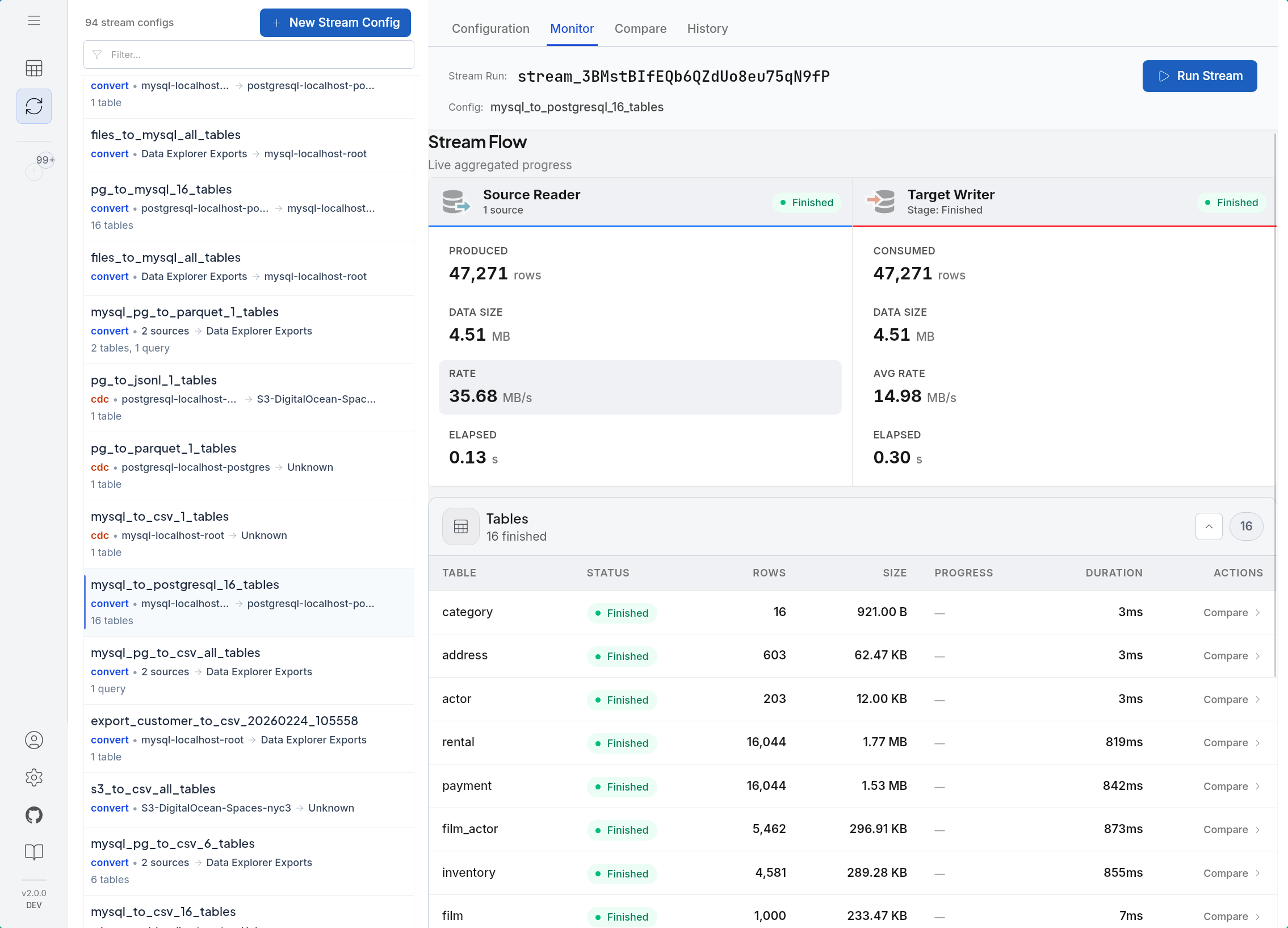1288x928 pixels.
Task: Open Compare for the film table
Action: pyautogui.click(x=1231, y=917)
